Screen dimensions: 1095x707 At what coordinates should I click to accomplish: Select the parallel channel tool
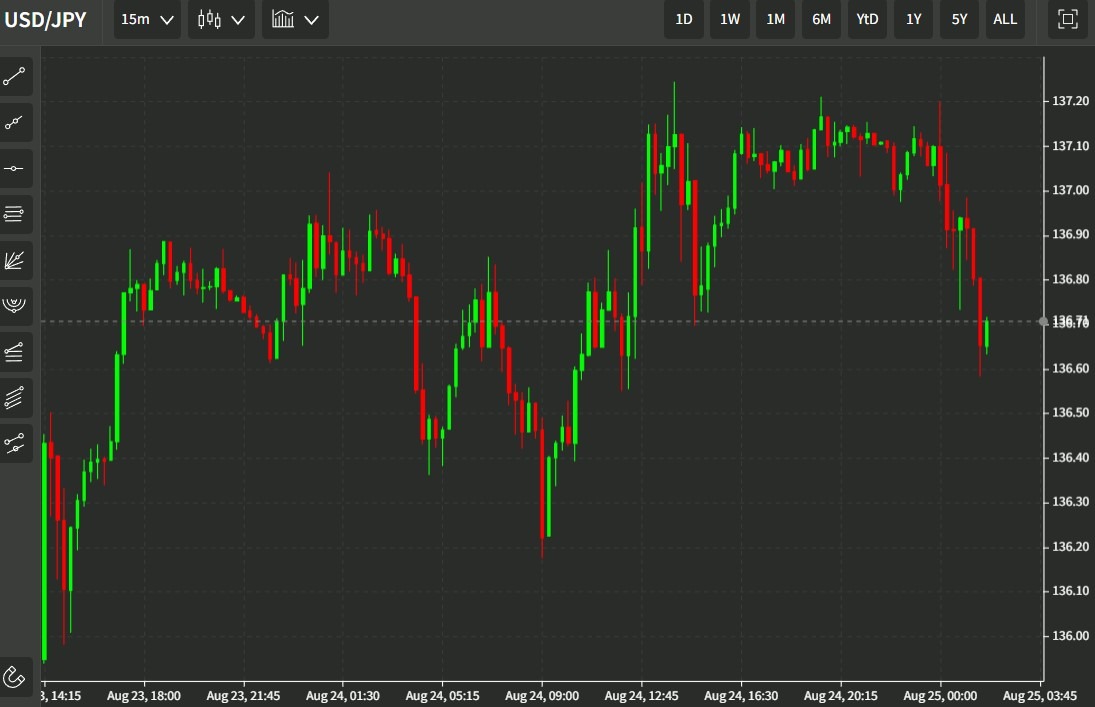[x=15, y=398]
